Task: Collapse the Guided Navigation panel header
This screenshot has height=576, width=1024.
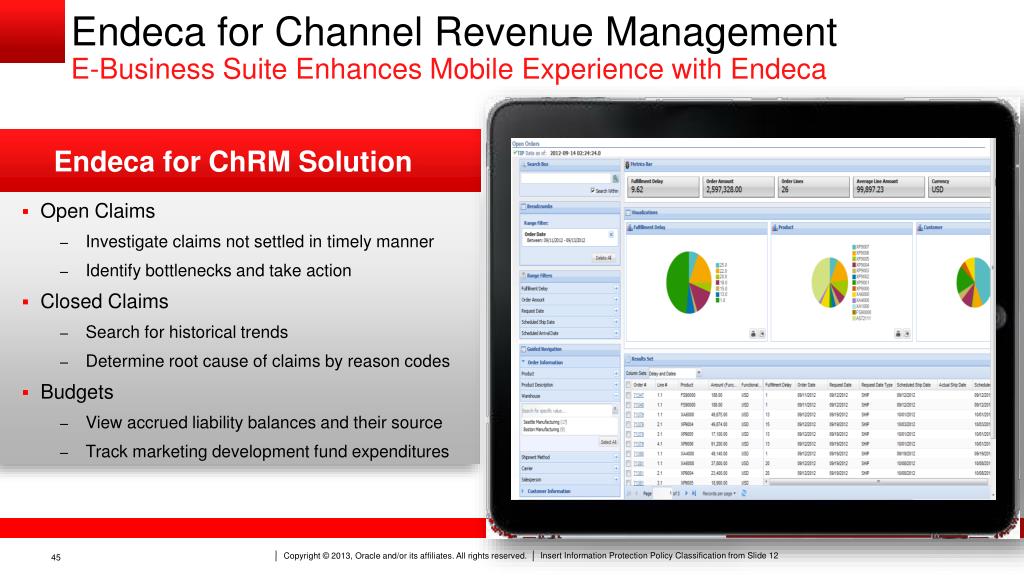Action: click(x=569, y=349)
